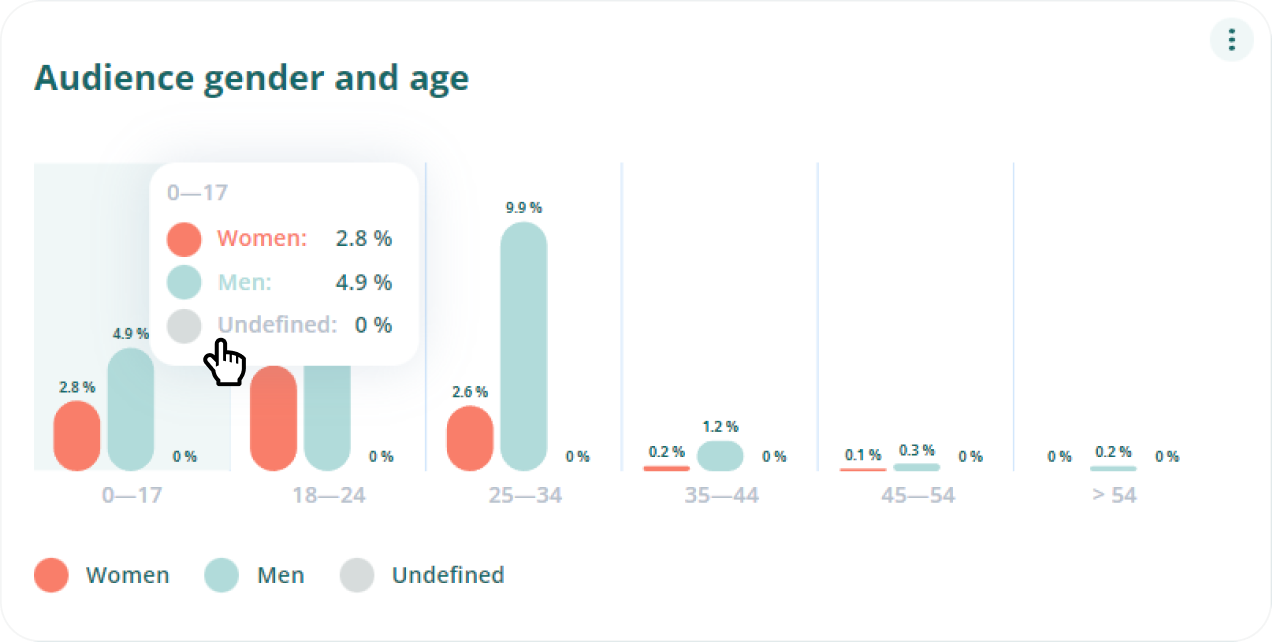The image size is (1272, 642).
Task: Select the 35—44 age group label
Action: pos(720,495)
